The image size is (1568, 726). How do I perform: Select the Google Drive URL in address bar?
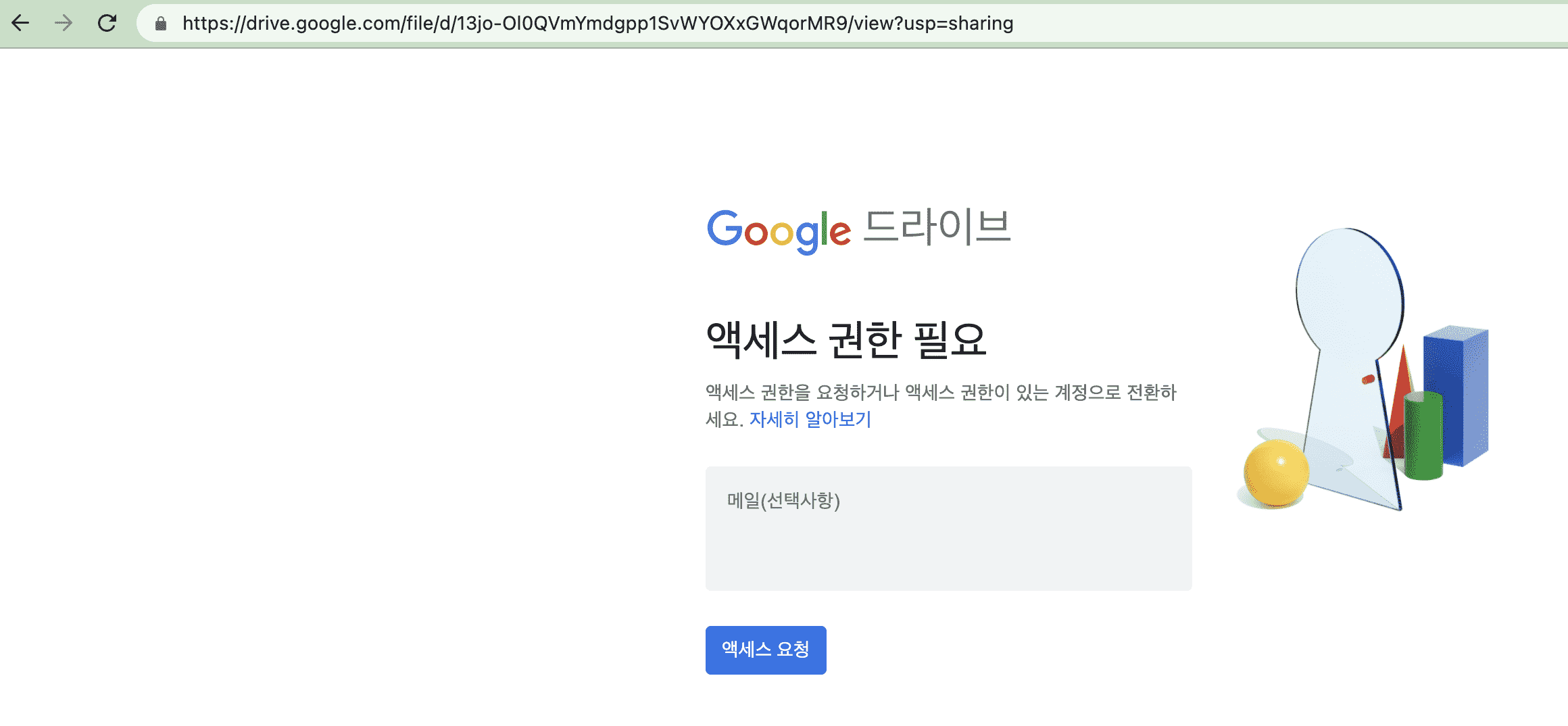[x=597, y=24]
